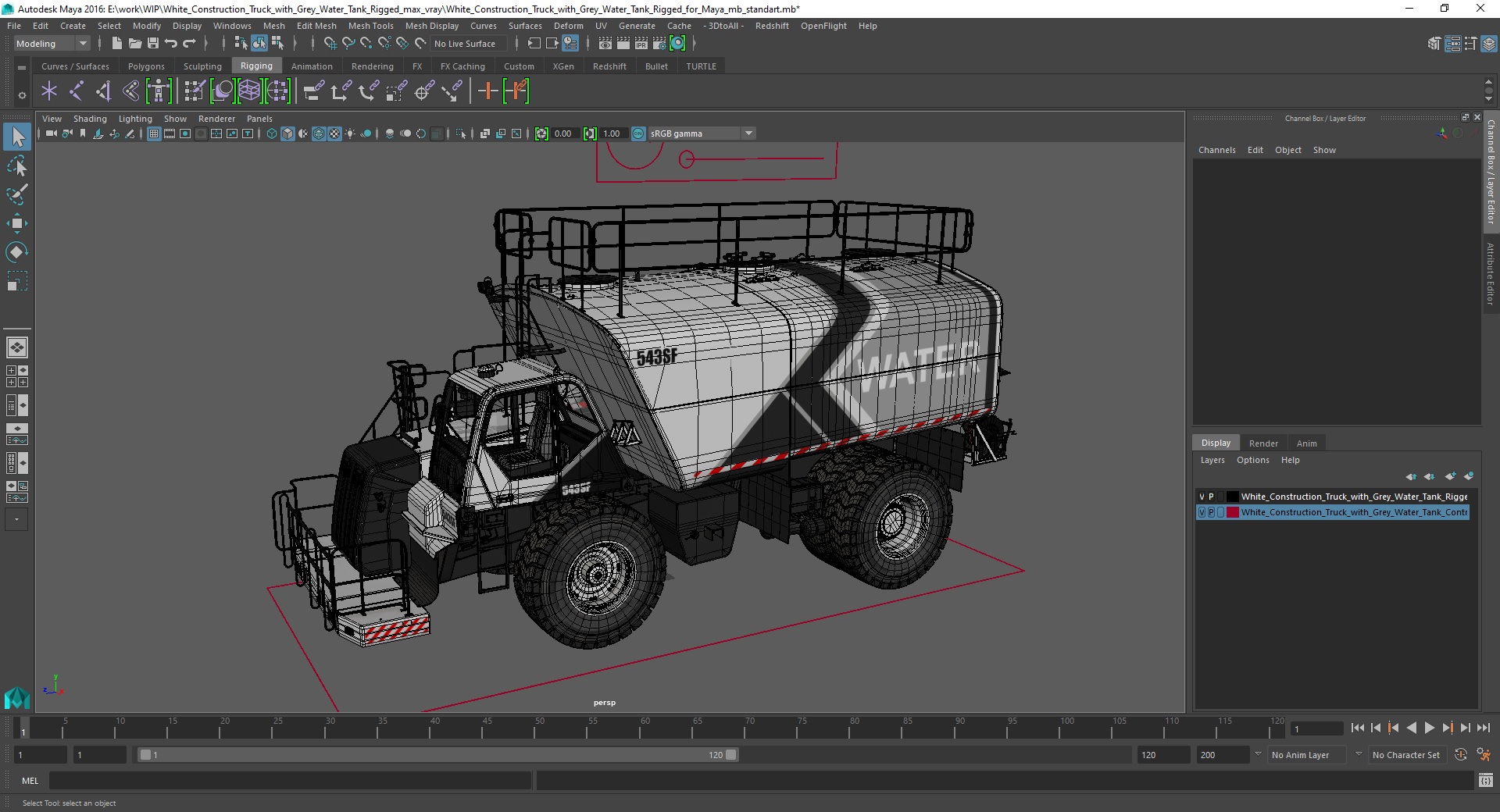
Task: Open Options menu in layer editor
Action: (1252, 460)
